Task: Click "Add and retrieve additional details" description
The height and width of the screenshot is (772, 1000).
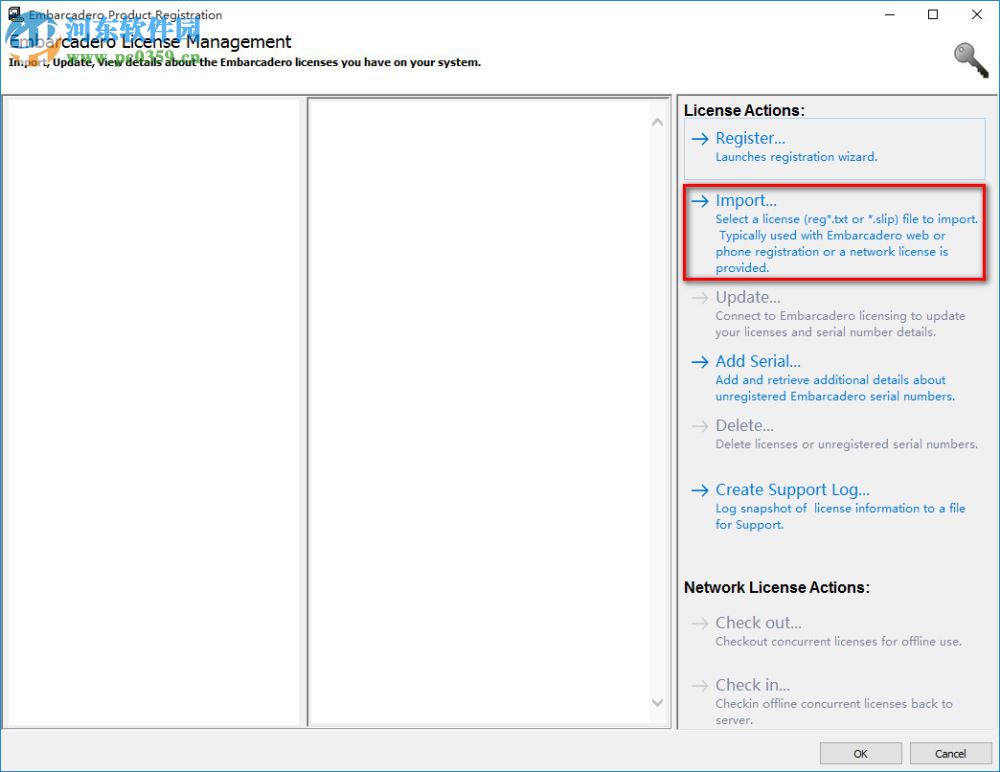Action: [x=835, y=388]
